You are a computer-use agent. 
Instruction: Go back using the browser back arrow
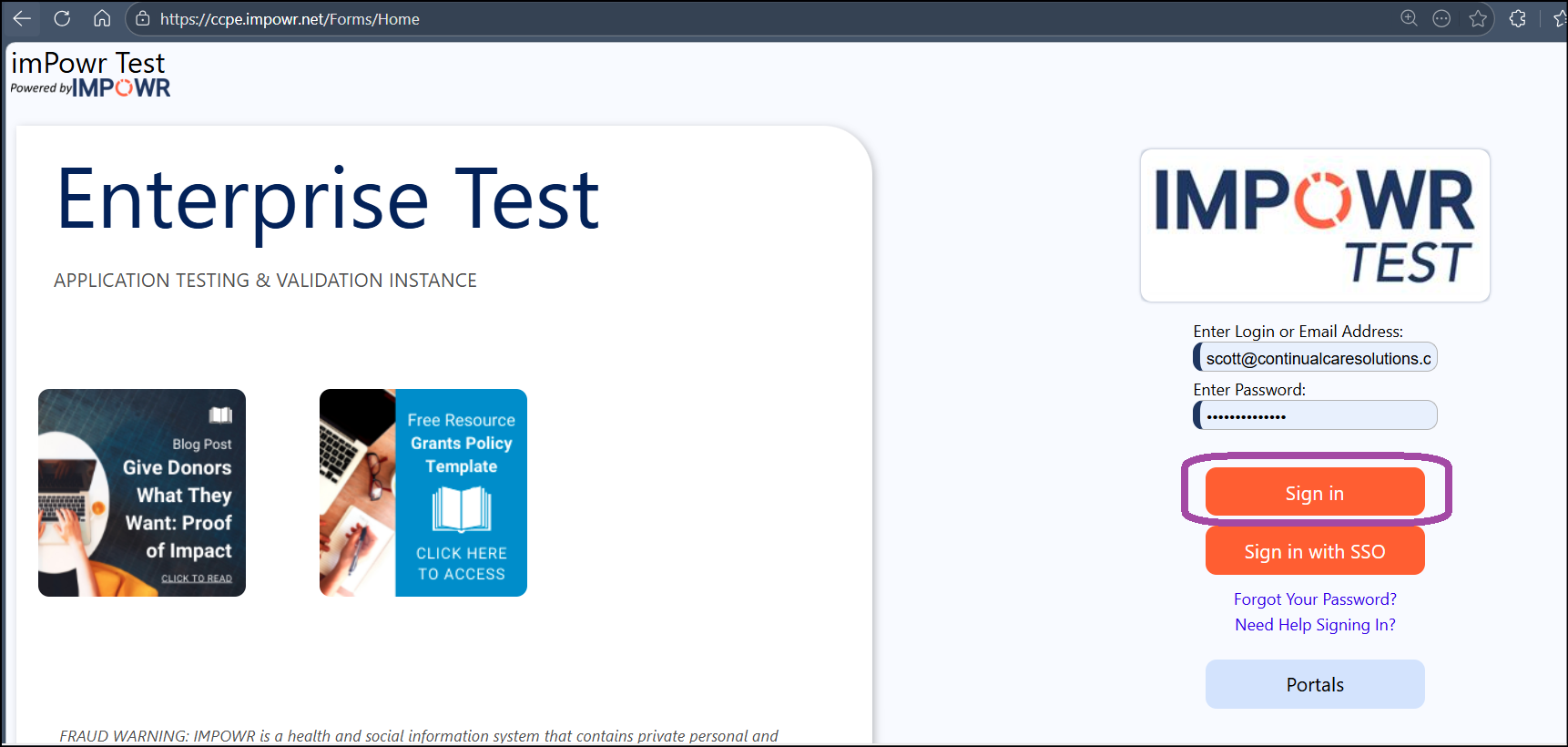(22, 18)
